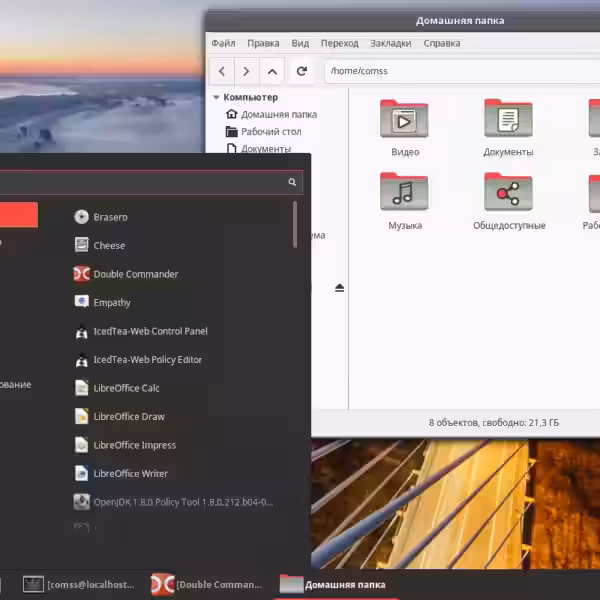Collapse the Компьютер section in sidebar
This screenshot has height=600, width=600.
coord(216,98)
